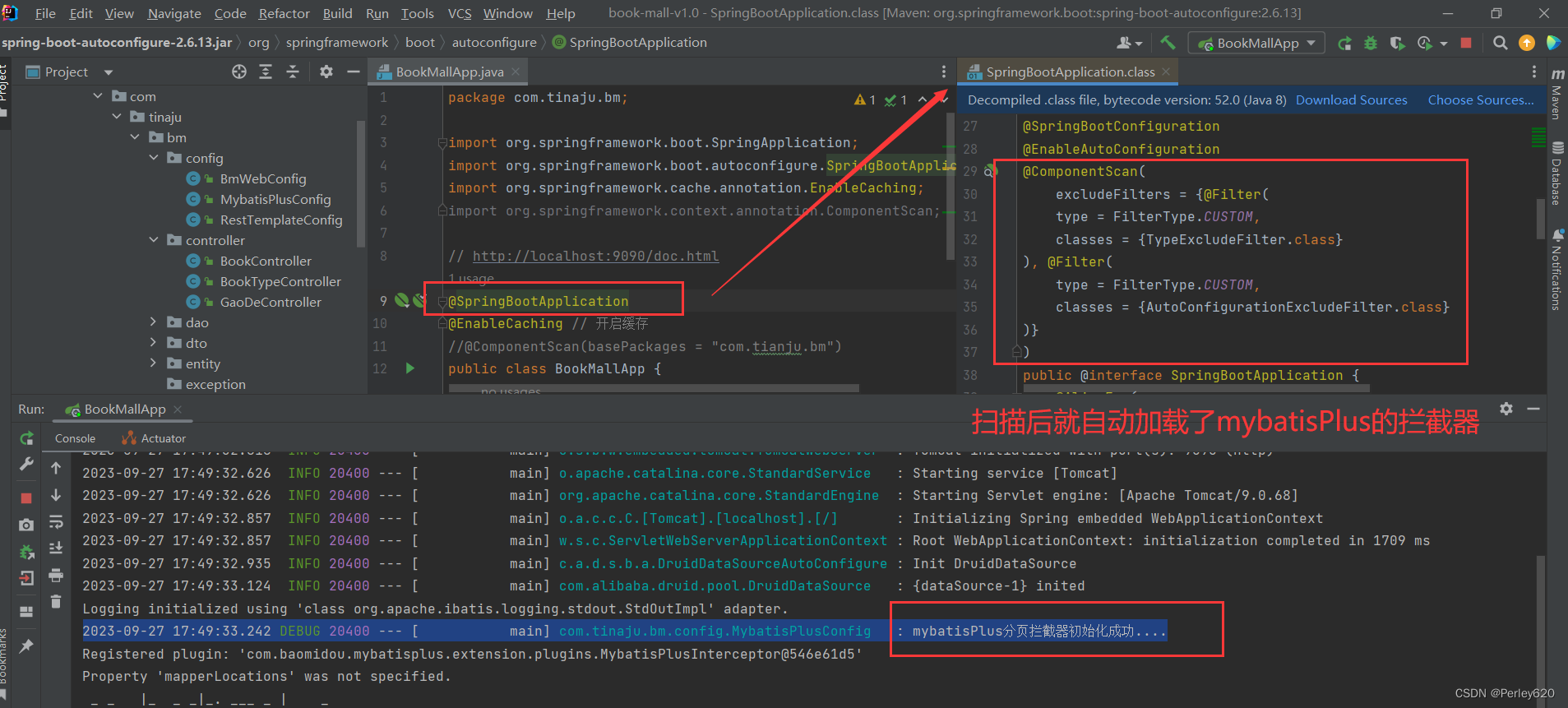Click Choose Sources link

point(1481,99)
